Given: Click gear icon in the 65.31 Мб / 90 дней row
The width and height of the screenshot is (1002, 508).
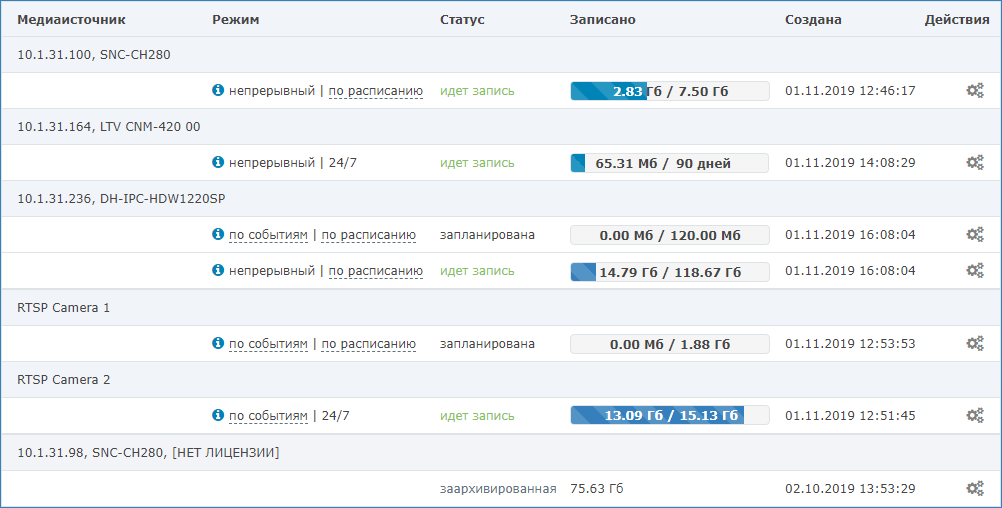Looking at the screenshot, I should tap(974, 163).
